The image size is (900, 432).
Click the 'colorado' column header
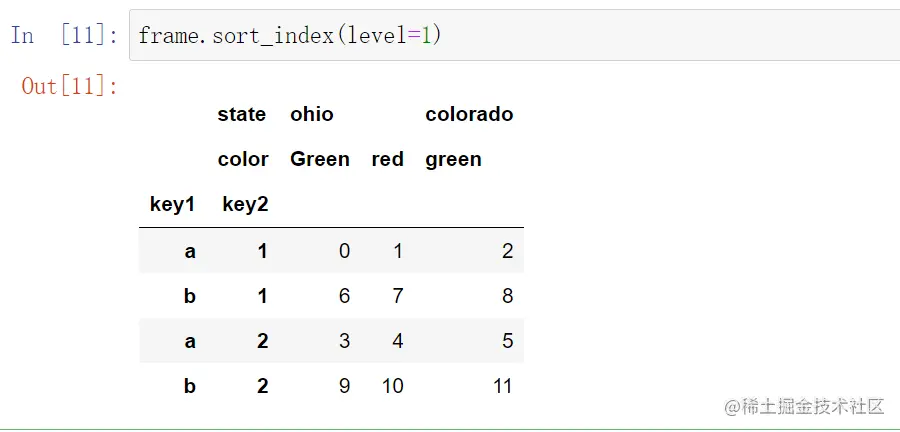click(x=469, y=114)
